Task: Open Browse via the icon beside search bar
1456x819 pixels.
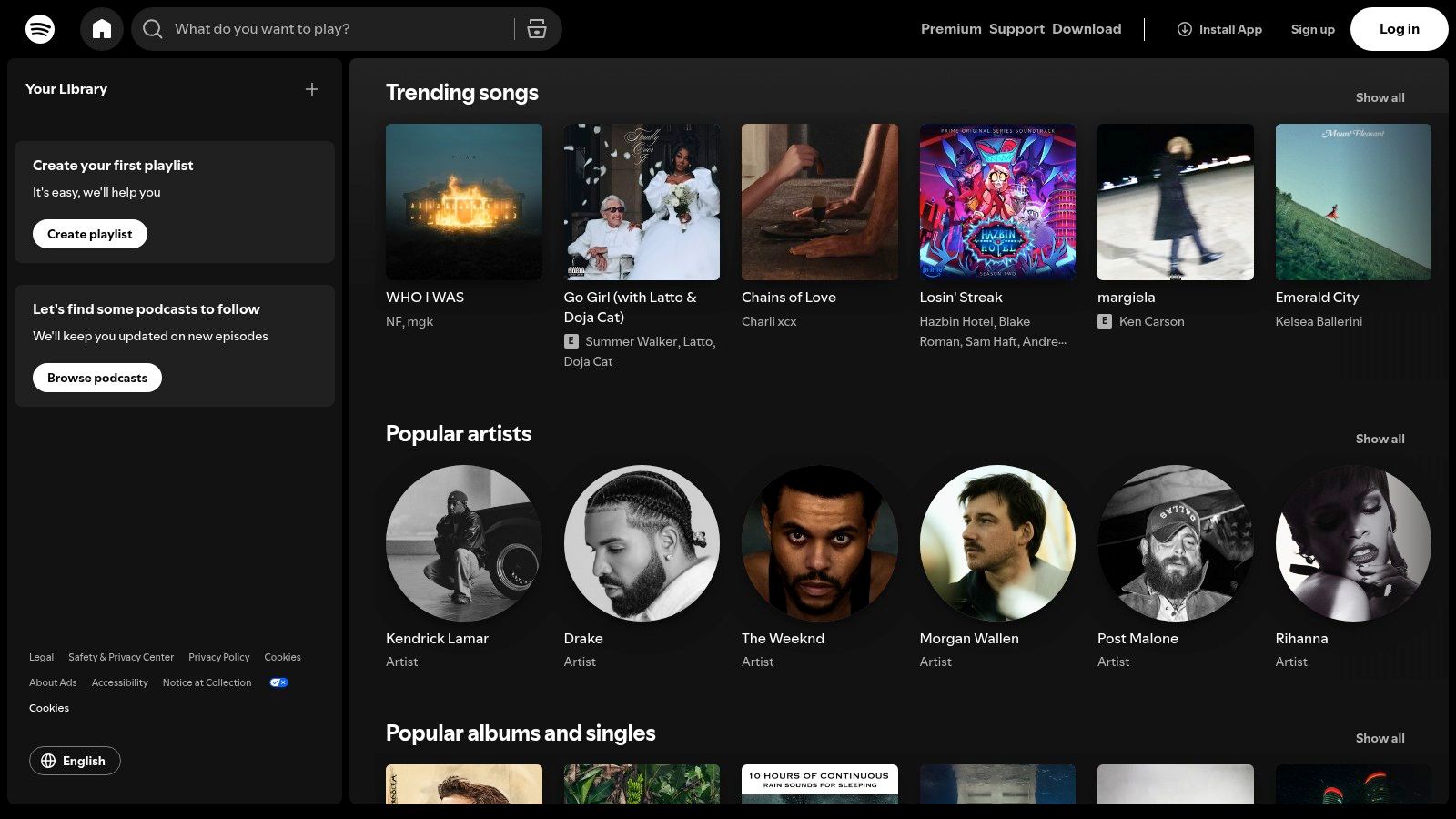Action: 537,28
